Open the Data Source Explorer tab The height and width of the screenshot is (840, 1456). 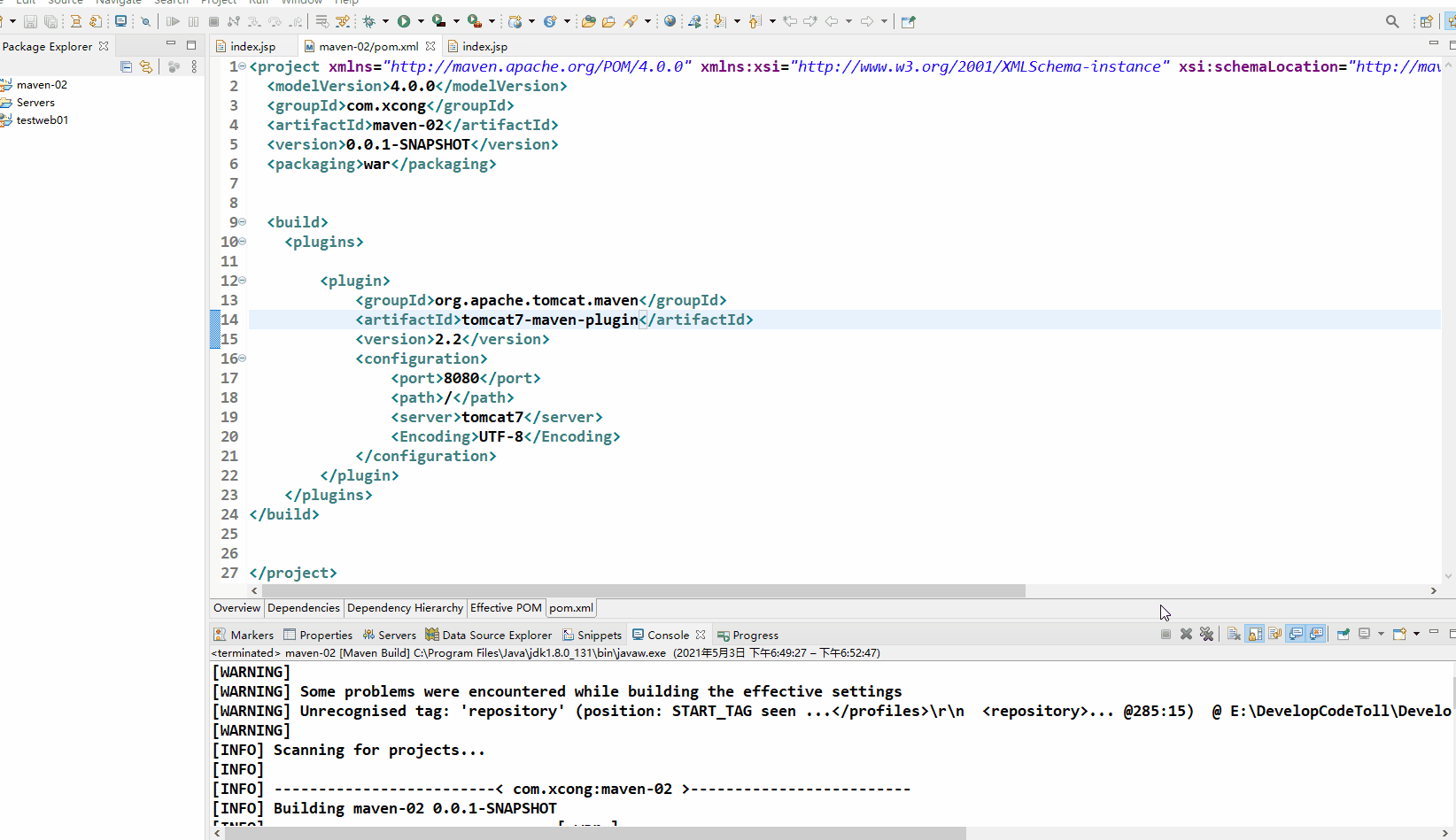click(x=488, y=635)
